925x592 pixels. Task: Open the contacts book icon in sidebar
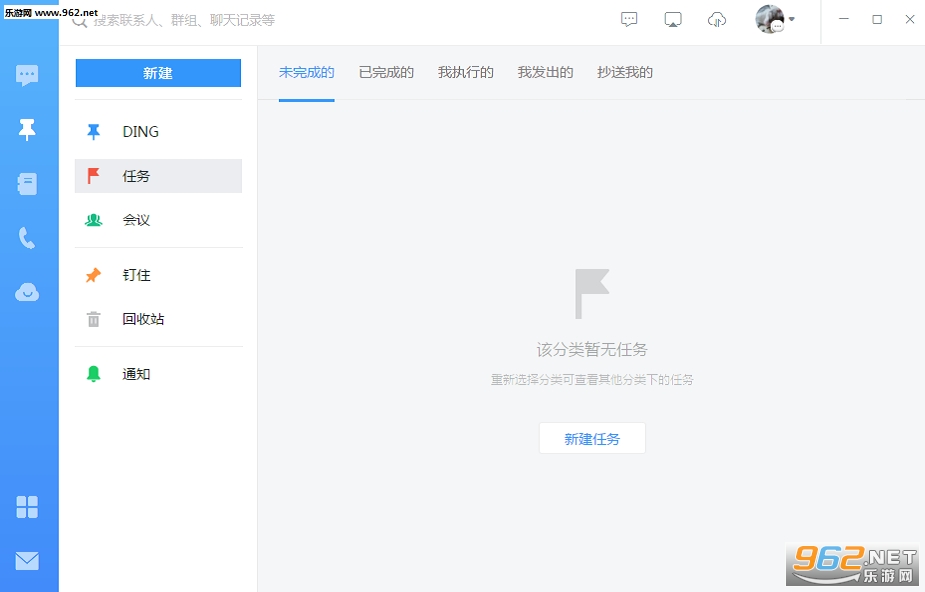27,184
